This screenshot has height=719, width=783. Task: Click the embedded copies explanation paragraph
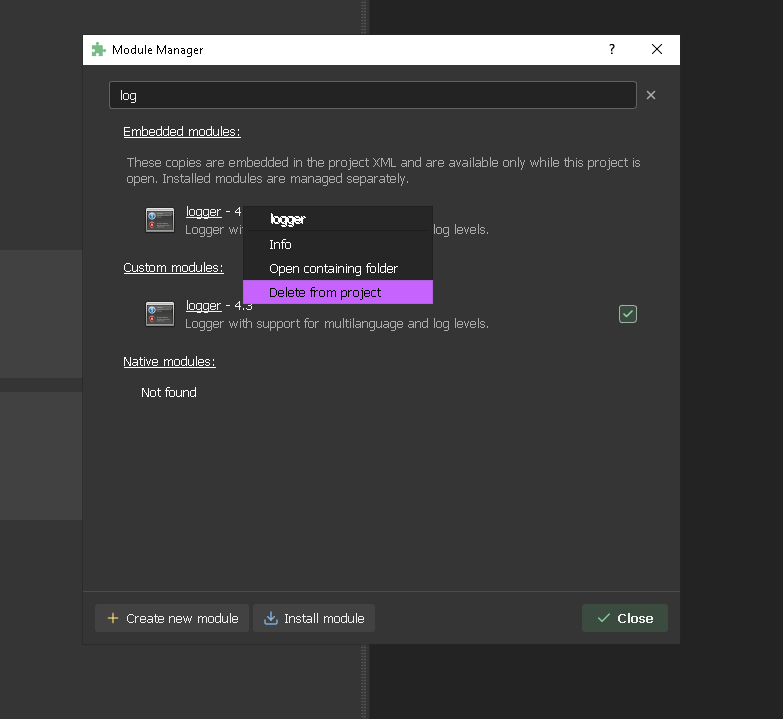point(383,170)
